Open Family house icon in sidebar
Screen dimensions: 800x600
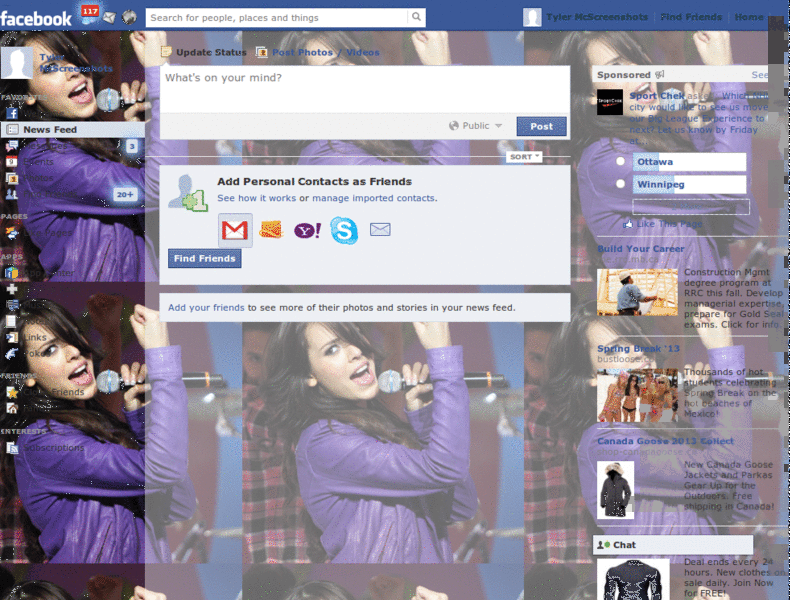pos(12,408)
